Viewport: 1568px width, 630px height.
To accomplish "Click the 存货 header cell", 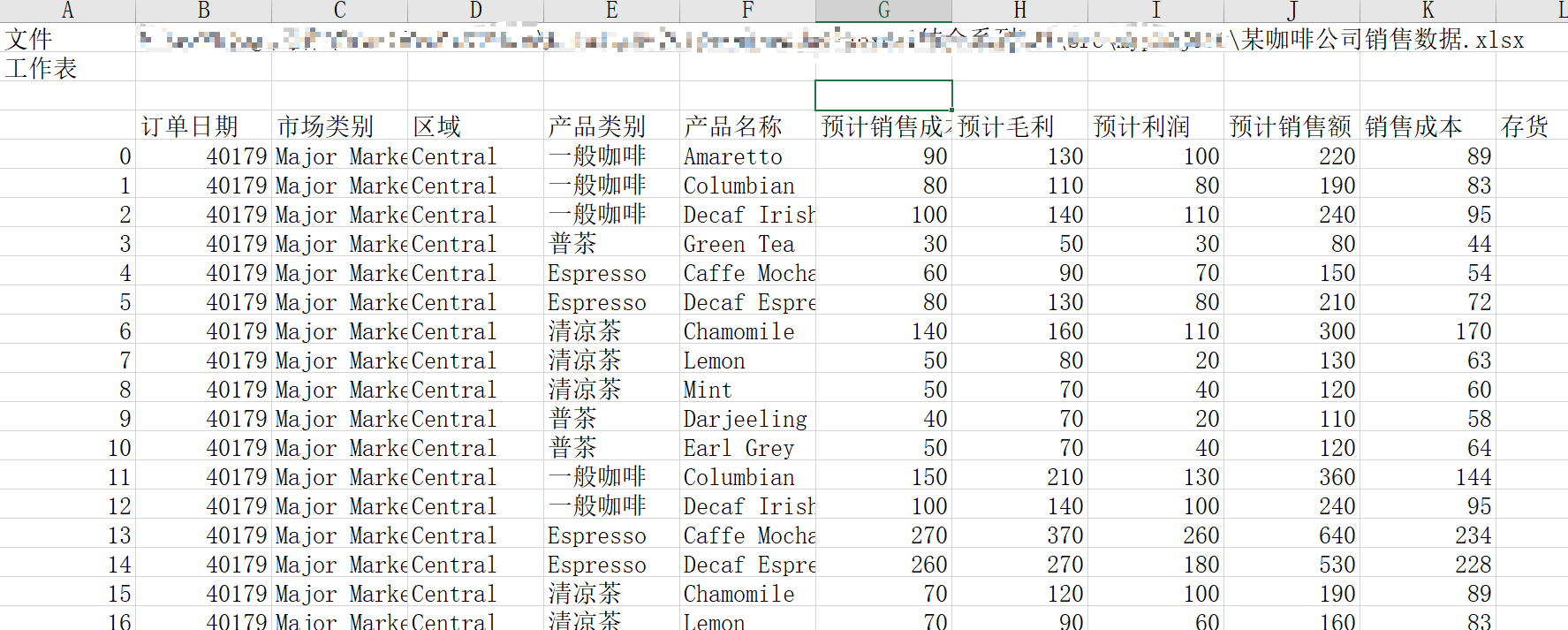I will 1532,126.
